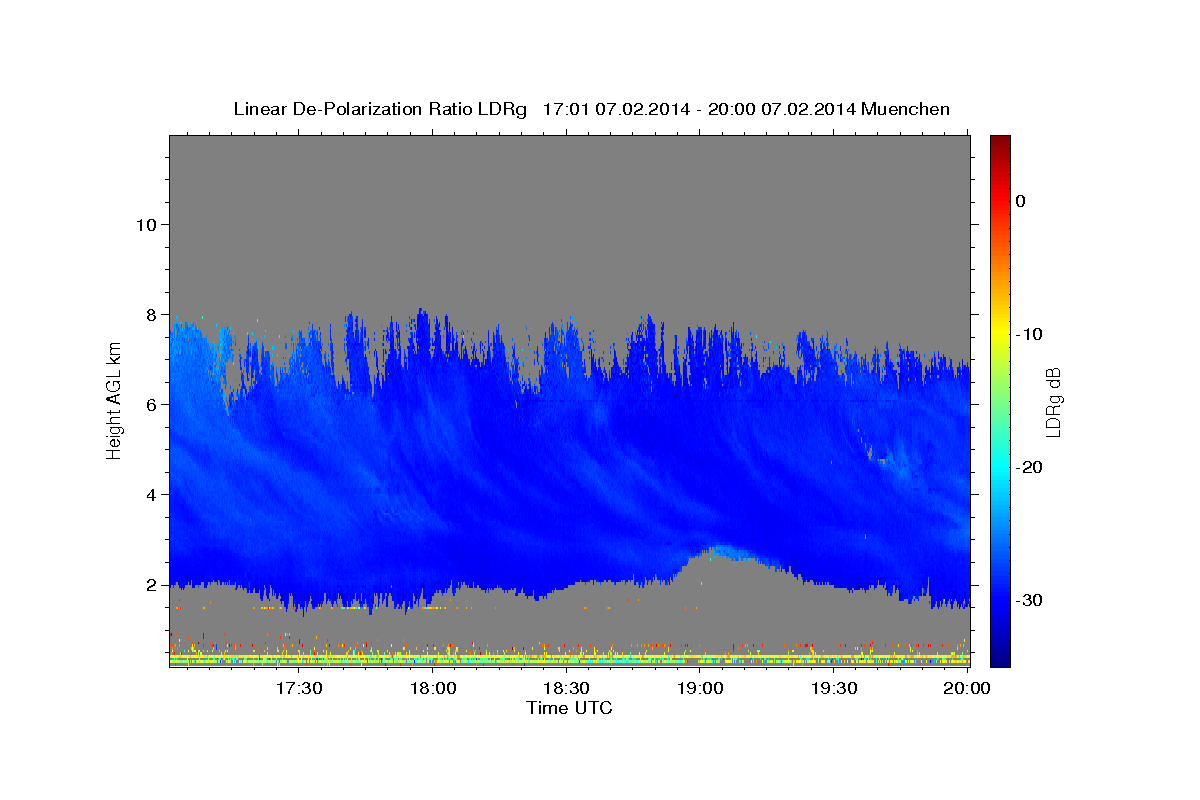
Task: Click the 20:00 time tick label
Action: [x=967, y=688]
